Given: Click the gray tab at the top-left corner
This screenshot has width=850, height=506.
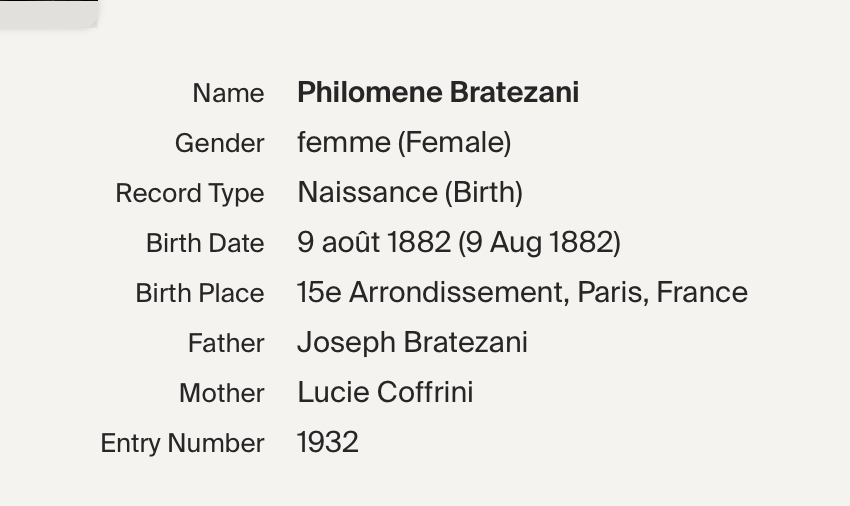Looking at the screenshot, I should click(49, 14).
